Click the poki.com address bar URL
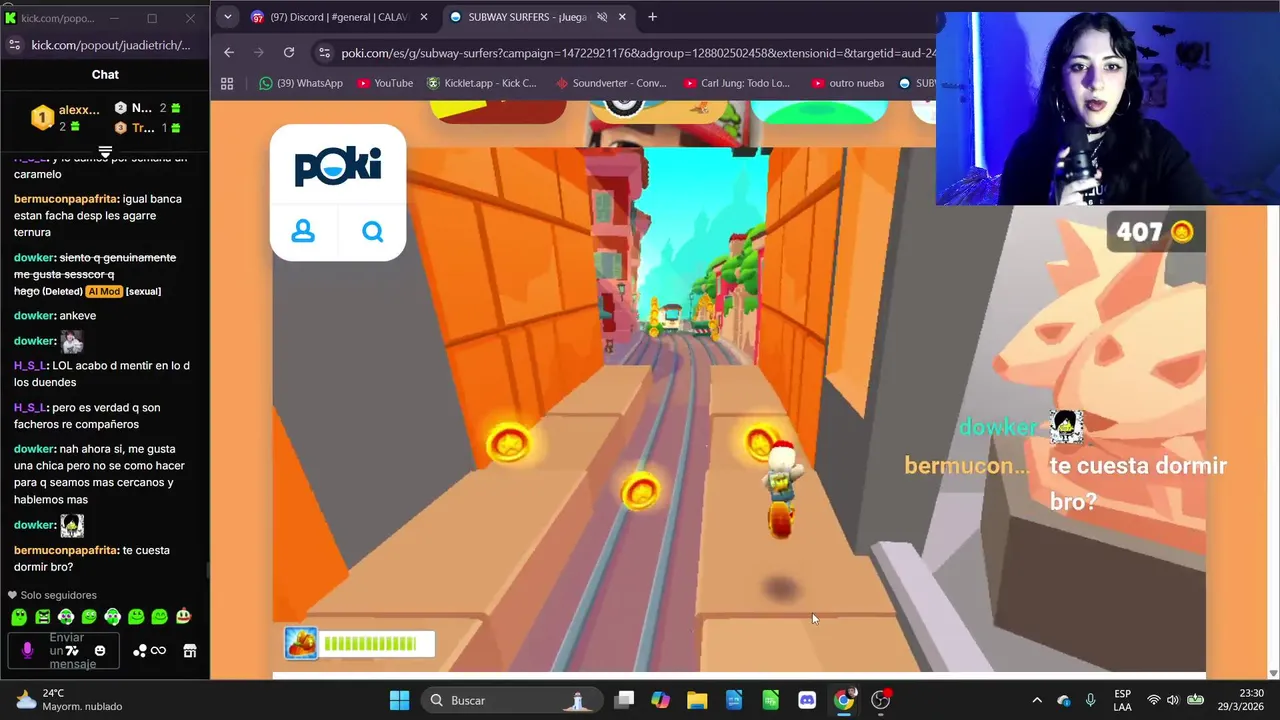This screenshot has height=720, width=1280. pos(638,53)
